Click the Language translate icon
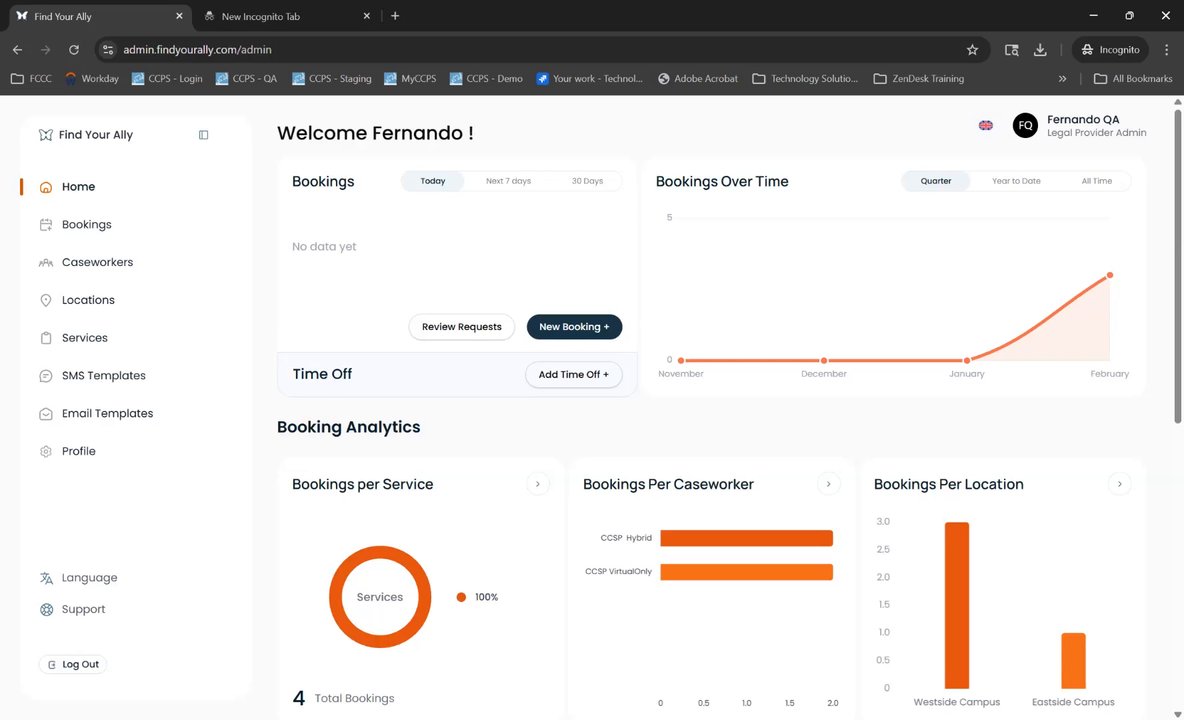The width and height of the screenshot is (1184, 720). pos(46,577)
